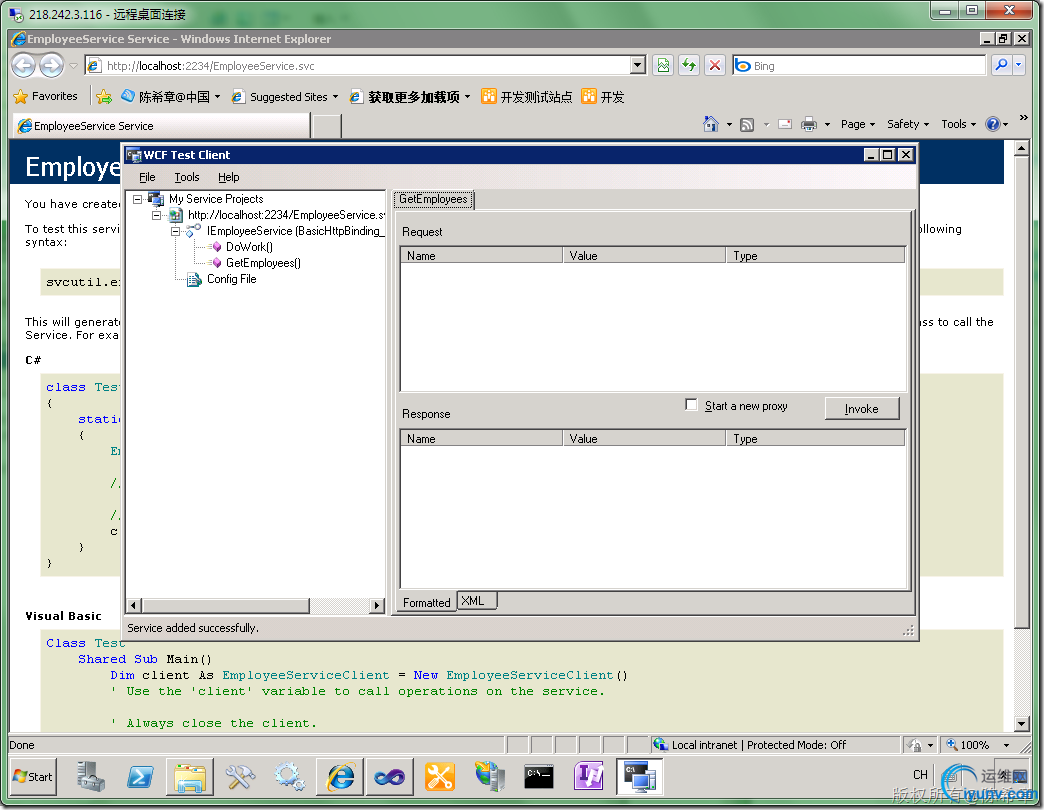1044x810 pixels.
Task: Open the WCF Test Client Tools menu
Action: click(186, 178)
